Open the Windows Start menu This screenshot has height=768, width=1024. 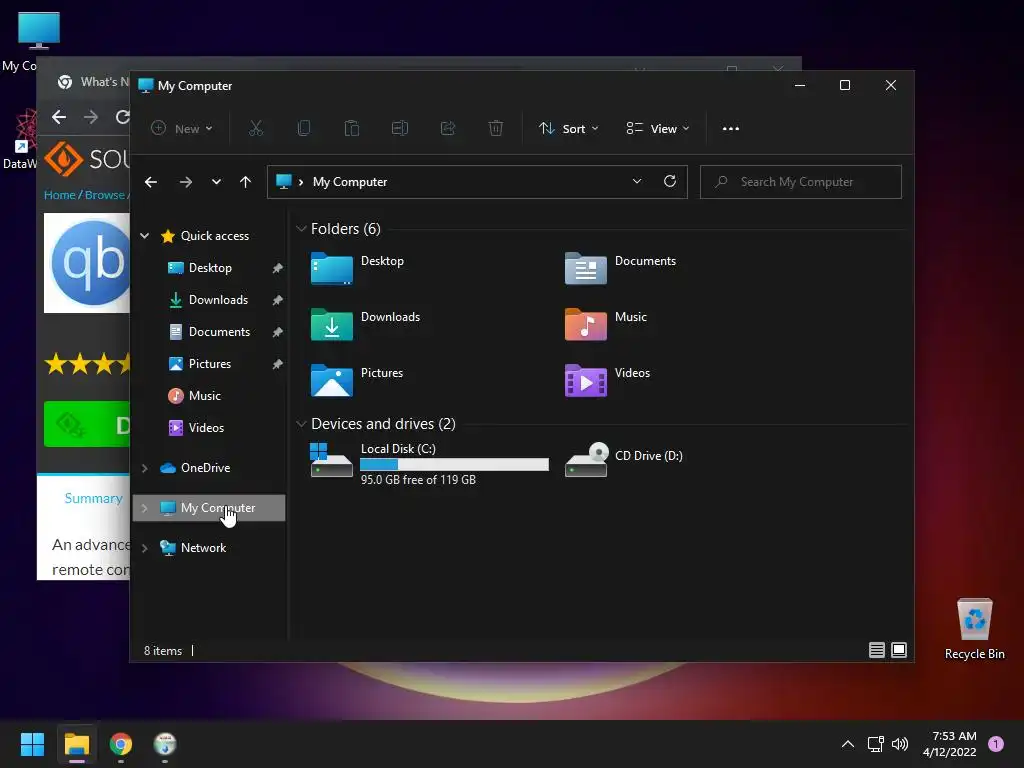(x=32, y=744)
